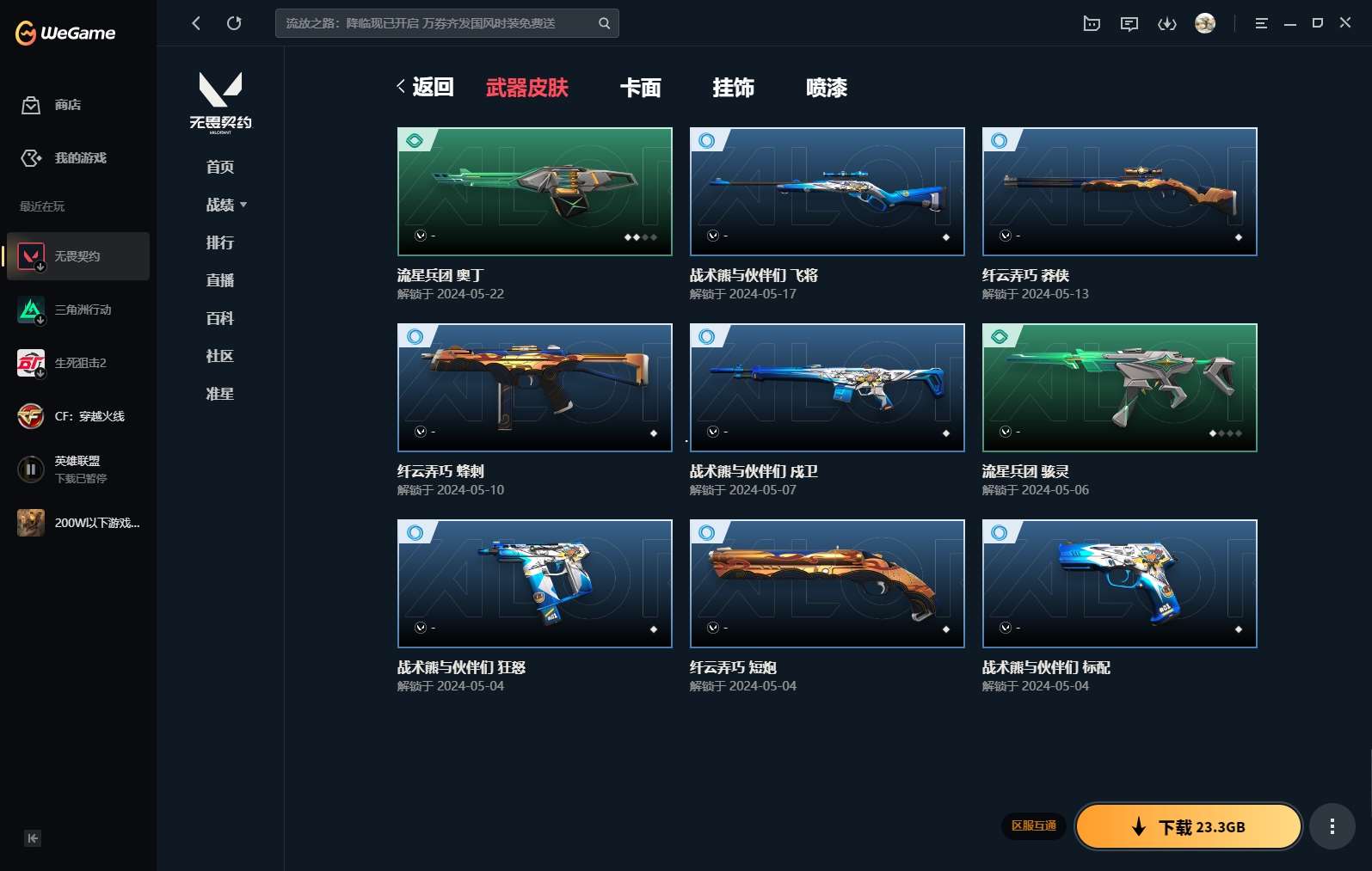Open the hamburger main menu

pos(1261,24)
